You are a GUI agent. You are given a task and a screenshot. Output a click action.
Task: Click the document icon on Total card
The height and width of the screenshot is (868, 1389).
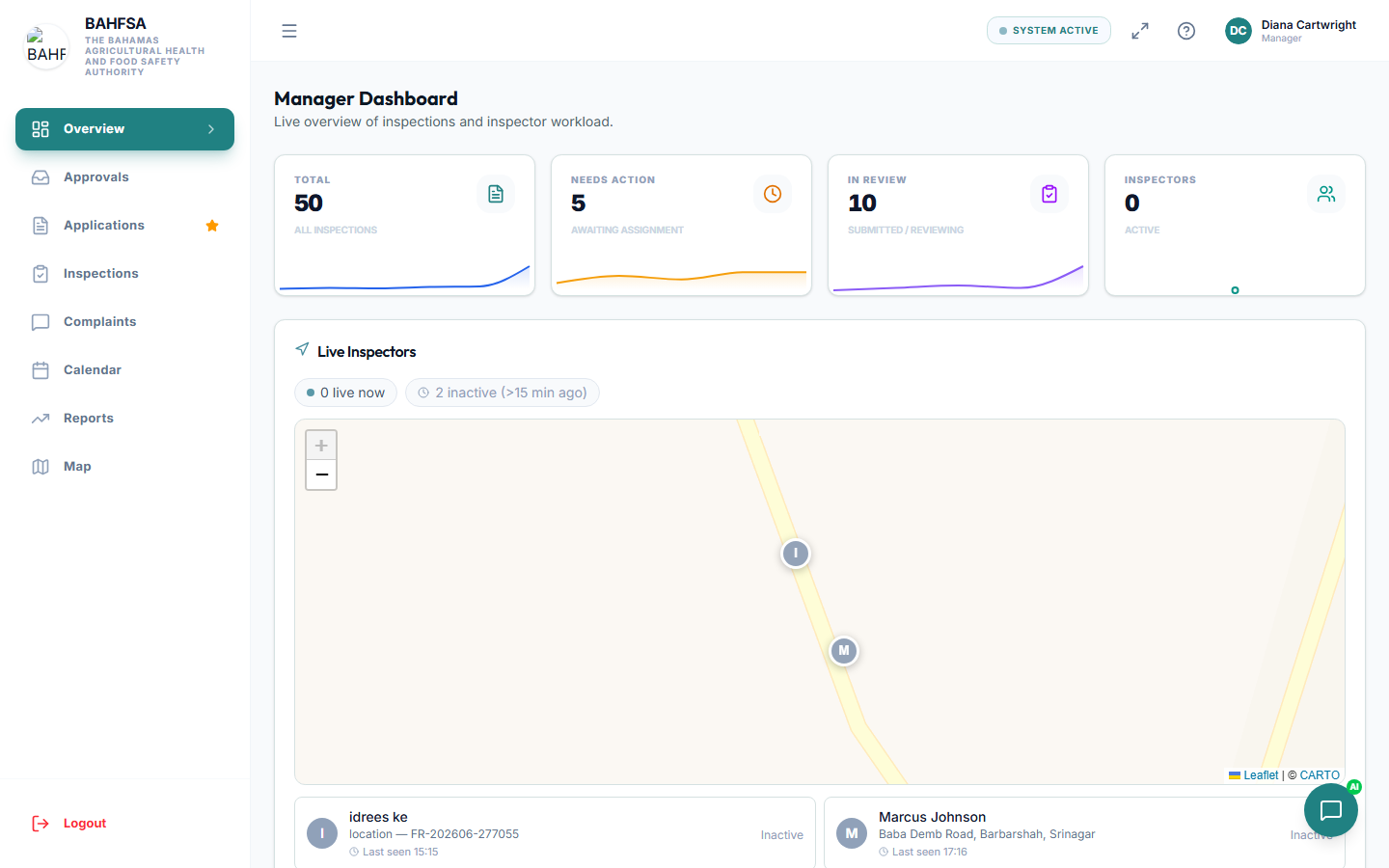coord(496,194)
